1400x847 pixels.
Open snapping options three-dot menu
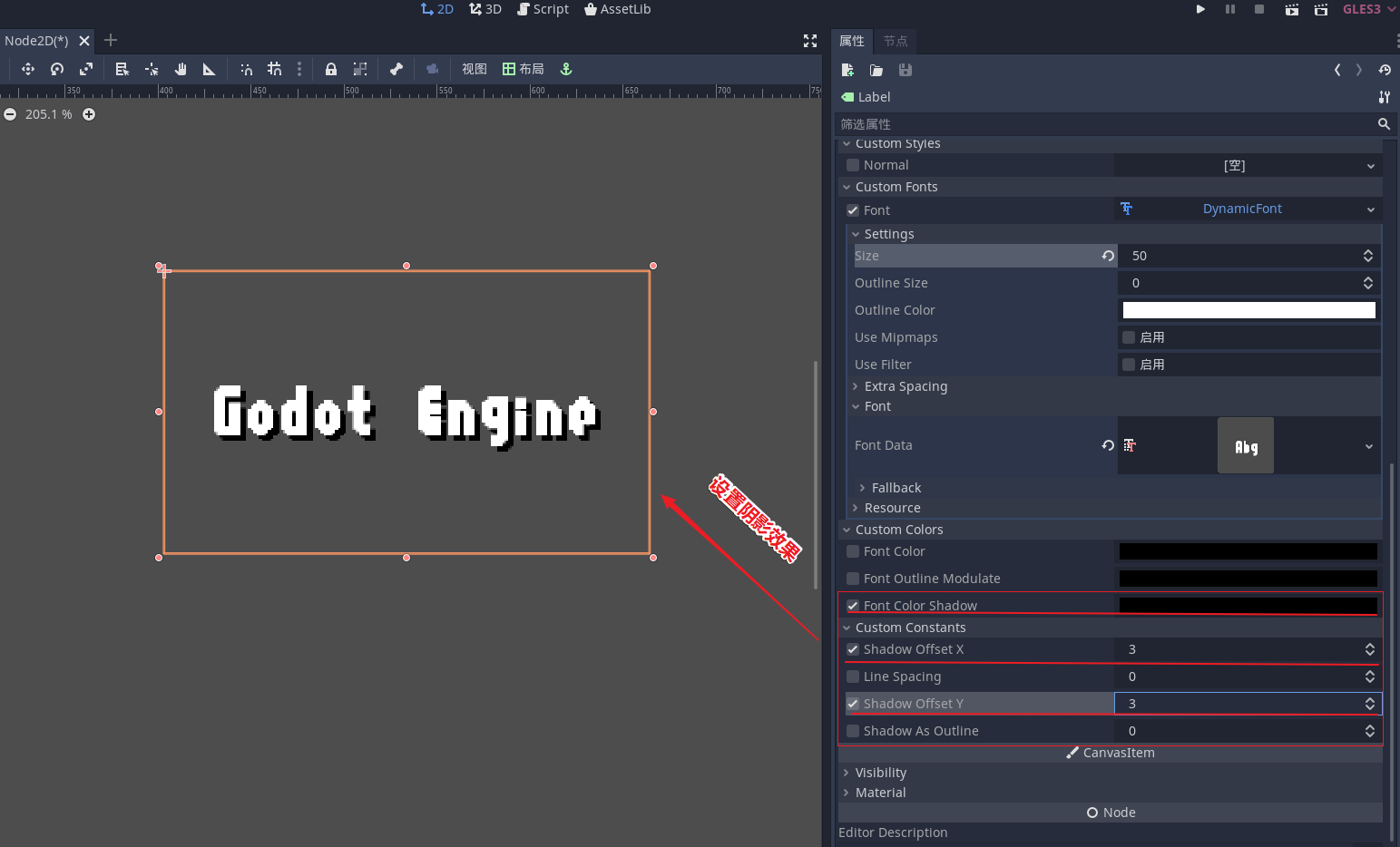pos(299,69)
